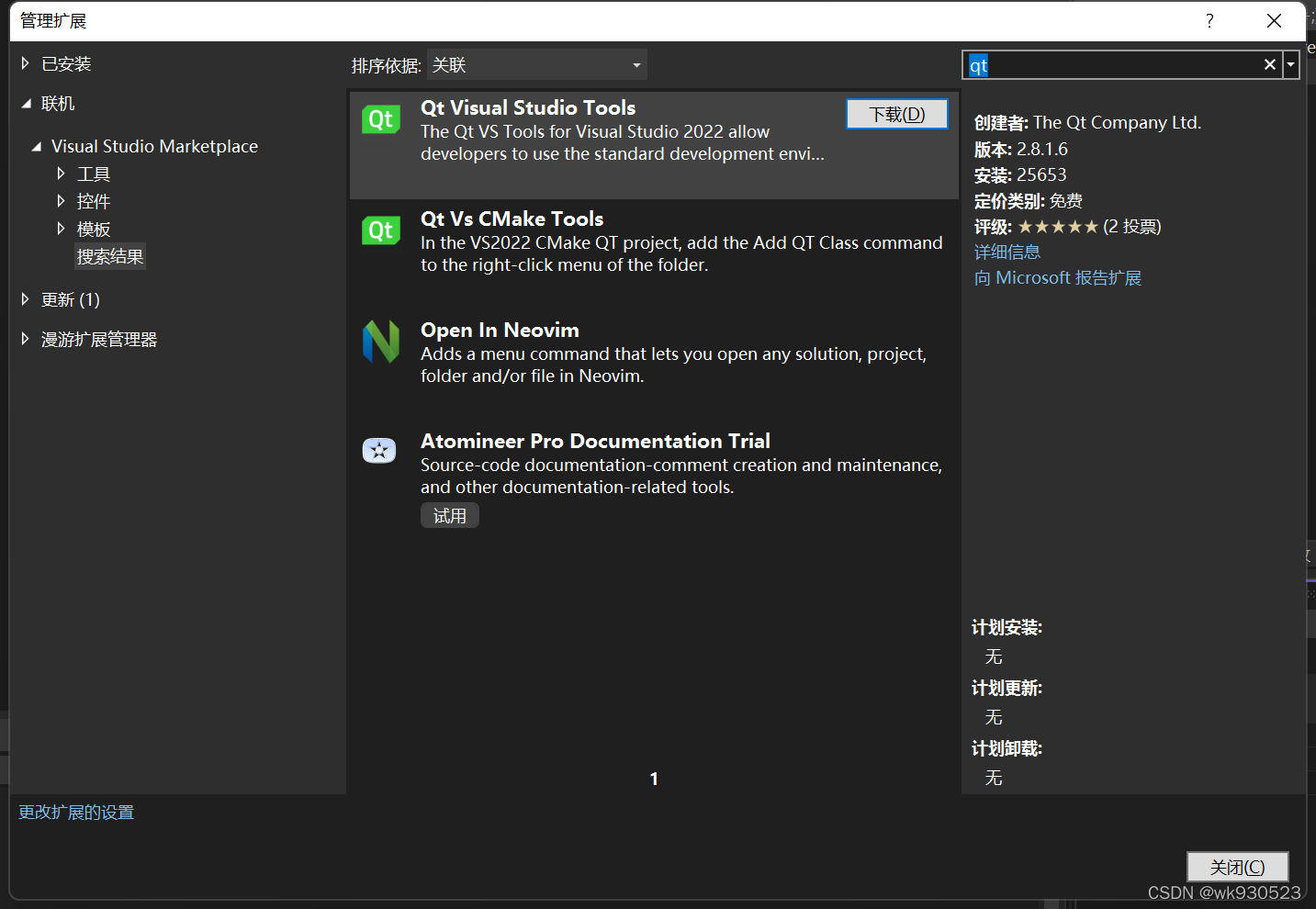1316x909 pixels.
Task: Select Atomineer Pro Documentation Trial title
Action: [595, 441]
